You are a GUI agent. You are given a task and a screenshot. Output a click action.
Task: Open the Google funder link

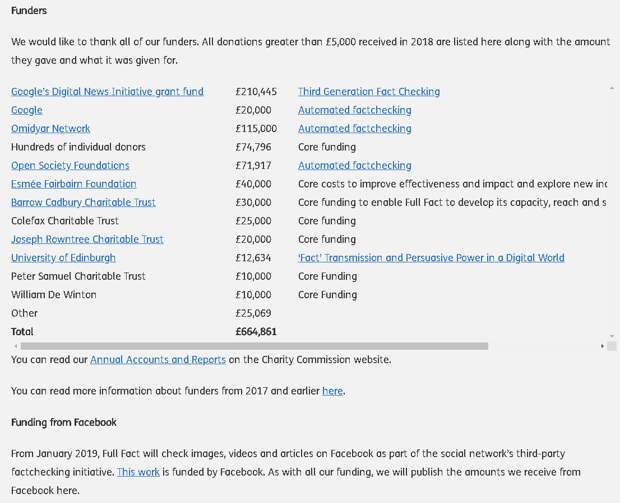(x=27, y=110)
